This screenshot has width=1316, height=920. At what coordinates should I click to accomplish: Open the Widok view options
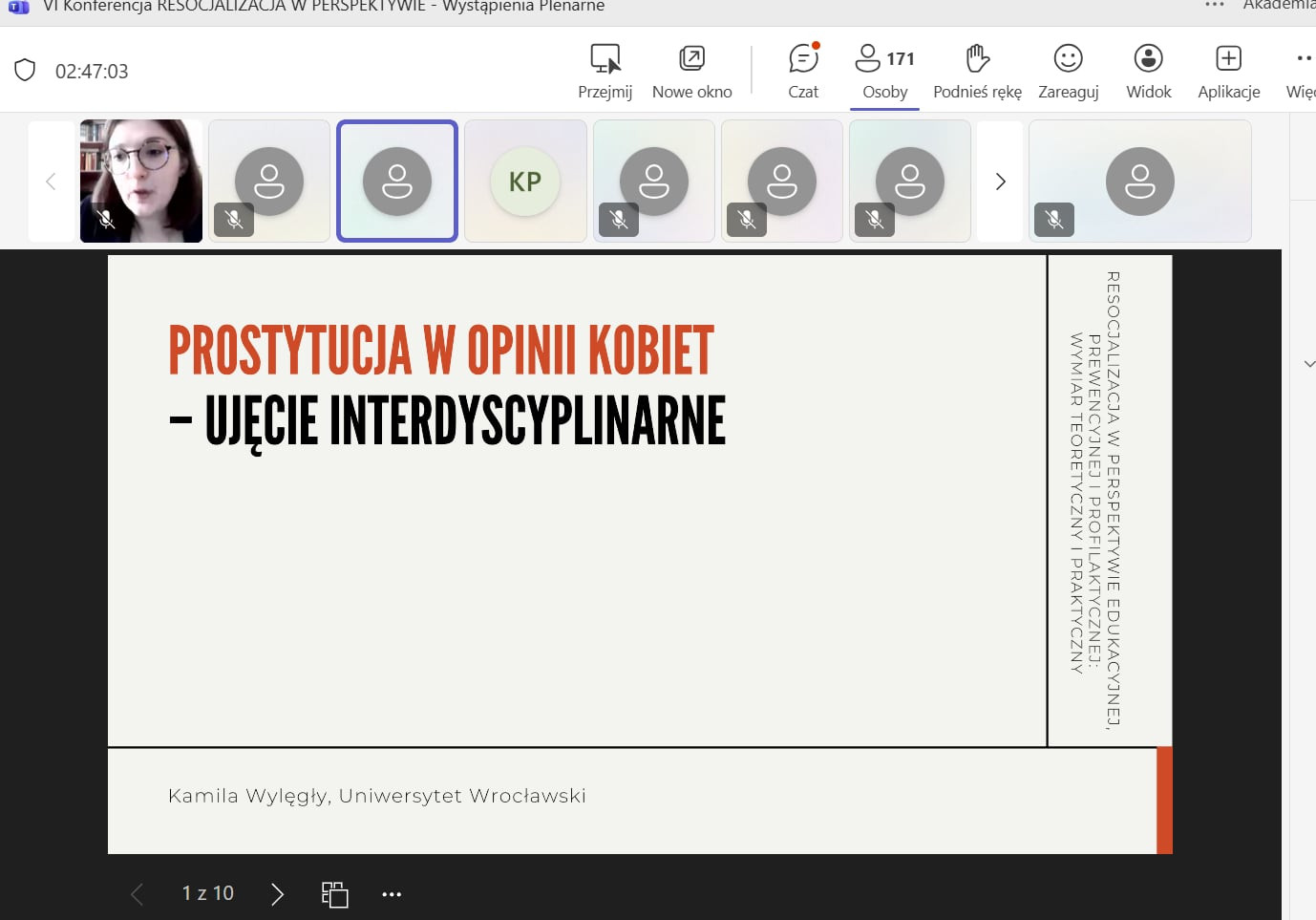coord(1148,60)
